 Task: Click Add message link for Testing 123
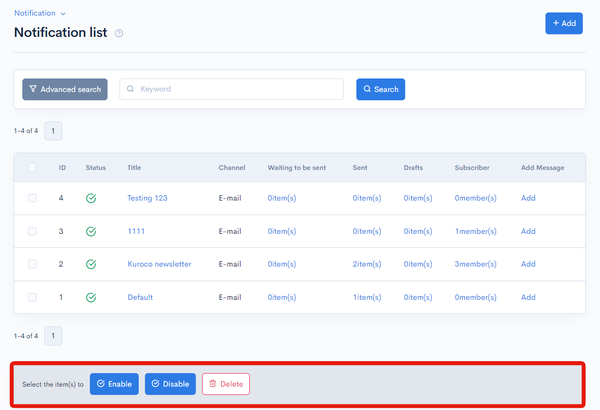(x=528, y=198)
